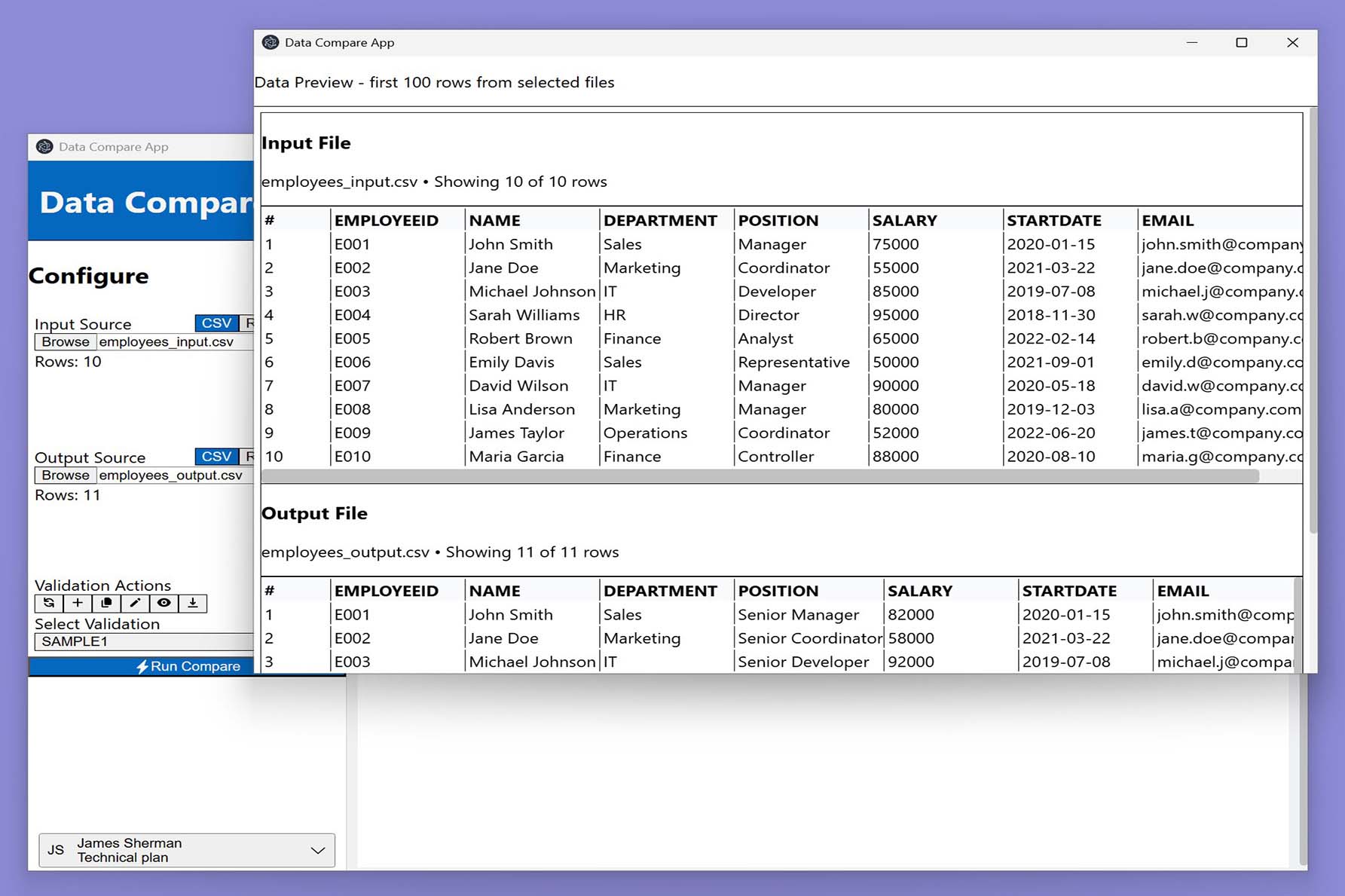Browse for a new output file

[x=65, y=476]
